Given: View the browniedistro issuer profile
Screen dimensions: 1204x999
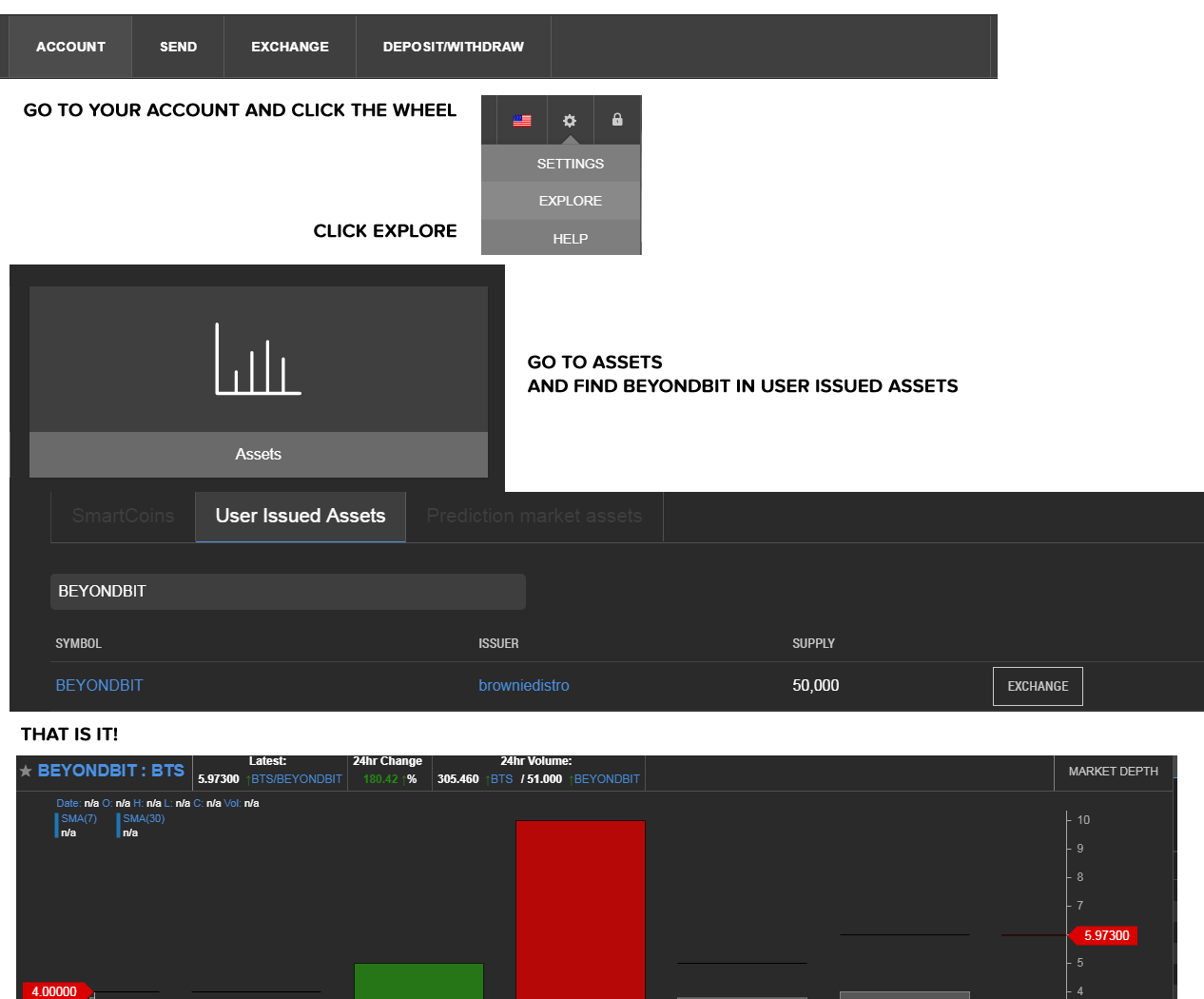Looking at the screenshot, I should [523, 685].
